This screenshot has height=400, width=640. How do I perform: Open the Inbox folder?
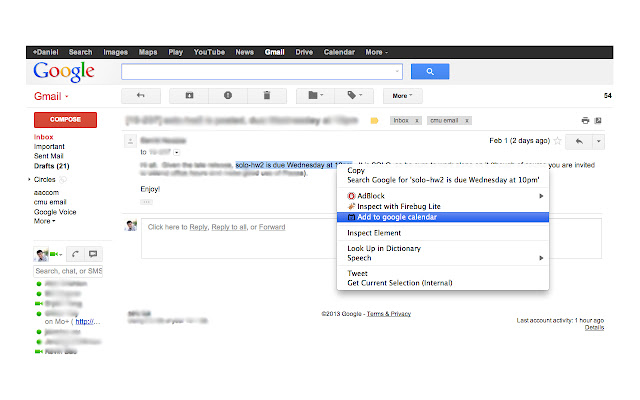tap(43, 137)
